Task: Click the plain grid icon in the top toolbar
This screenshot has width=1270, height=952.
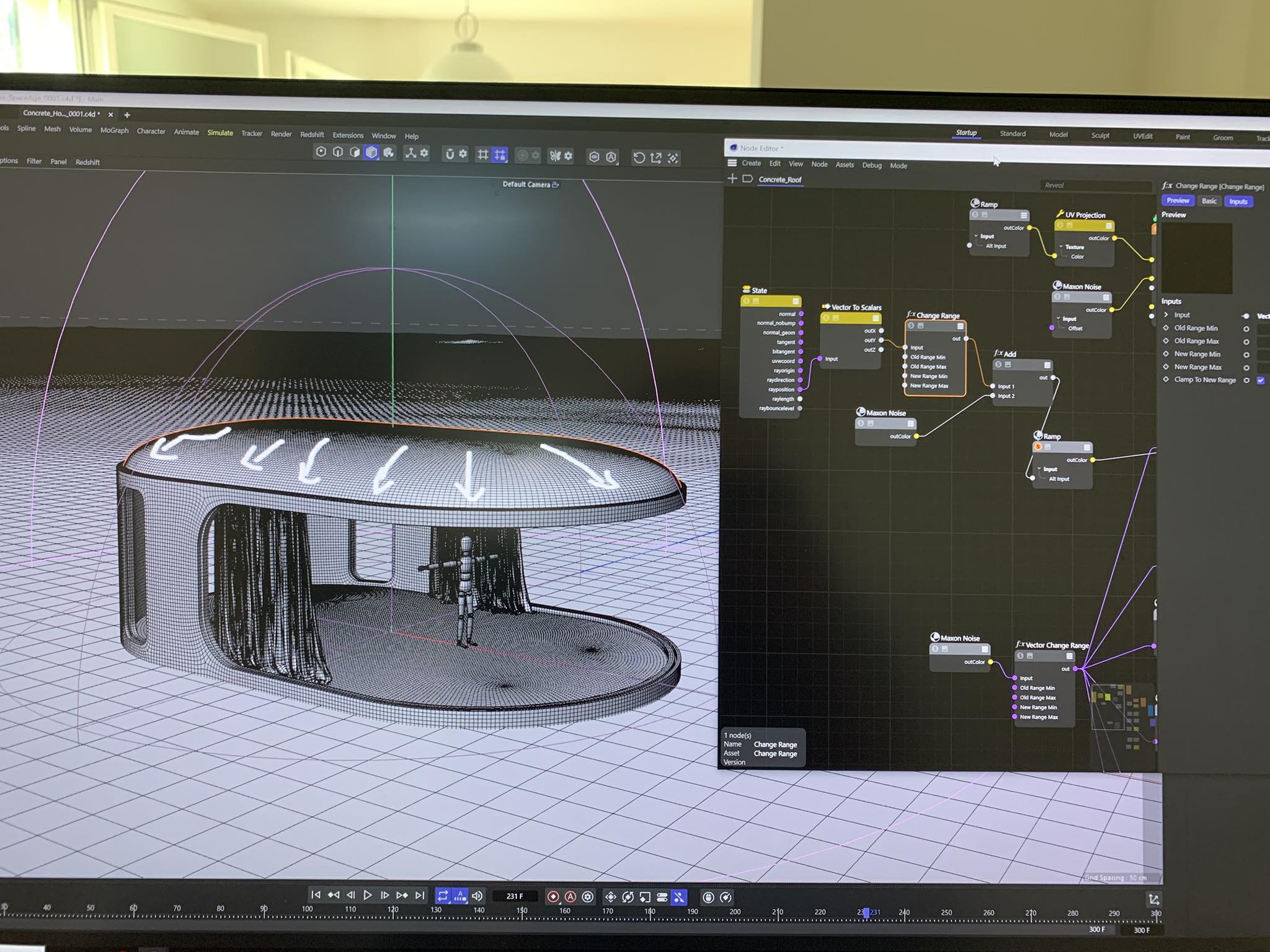Action: (x=482, y=154)
